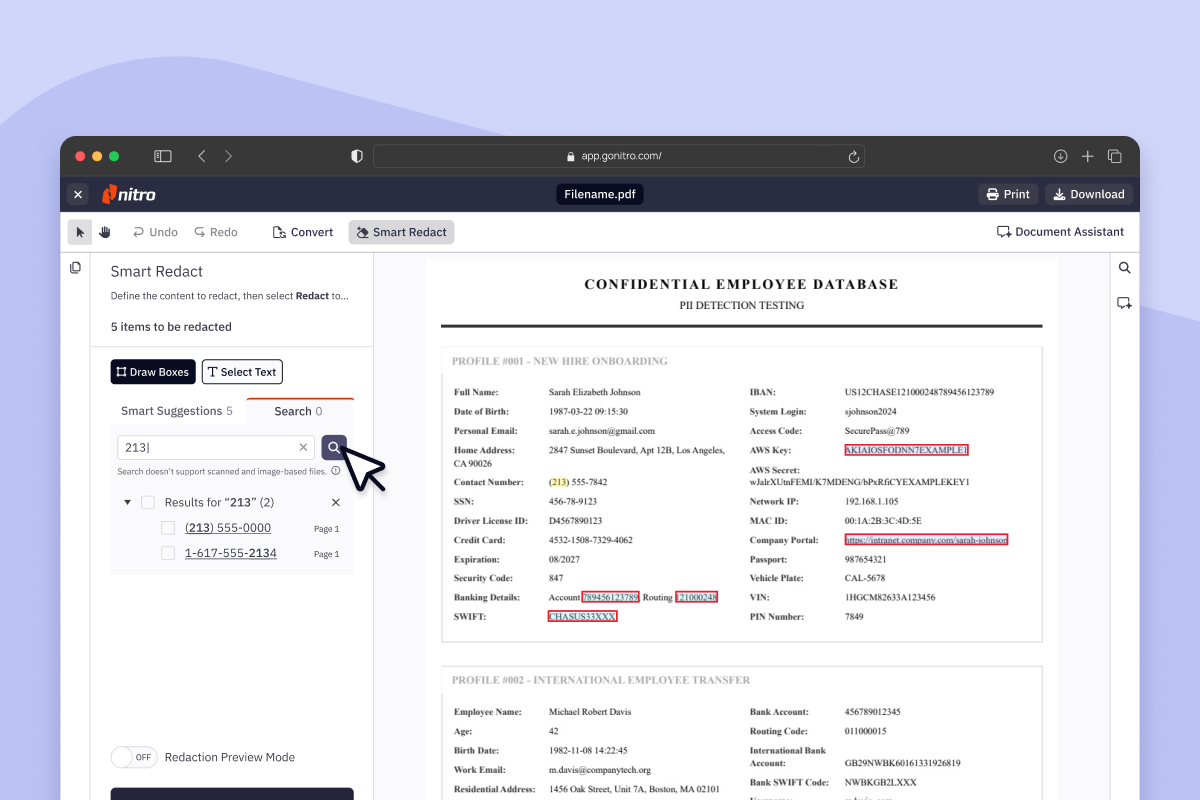
Task: Toggle the browser sidebar icon
Action: (x=162, y=156)
